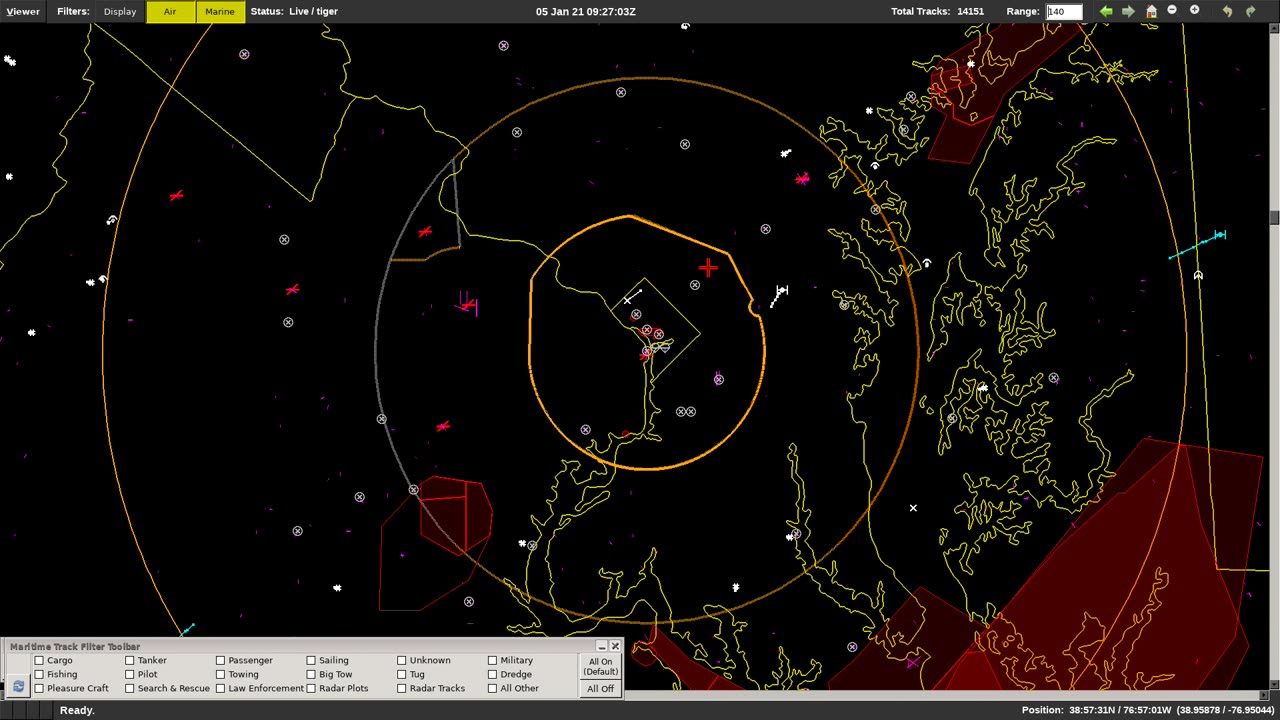Select the large red cross marker on the map
Screen dimensions: 1280x720
tap(708, 267)
